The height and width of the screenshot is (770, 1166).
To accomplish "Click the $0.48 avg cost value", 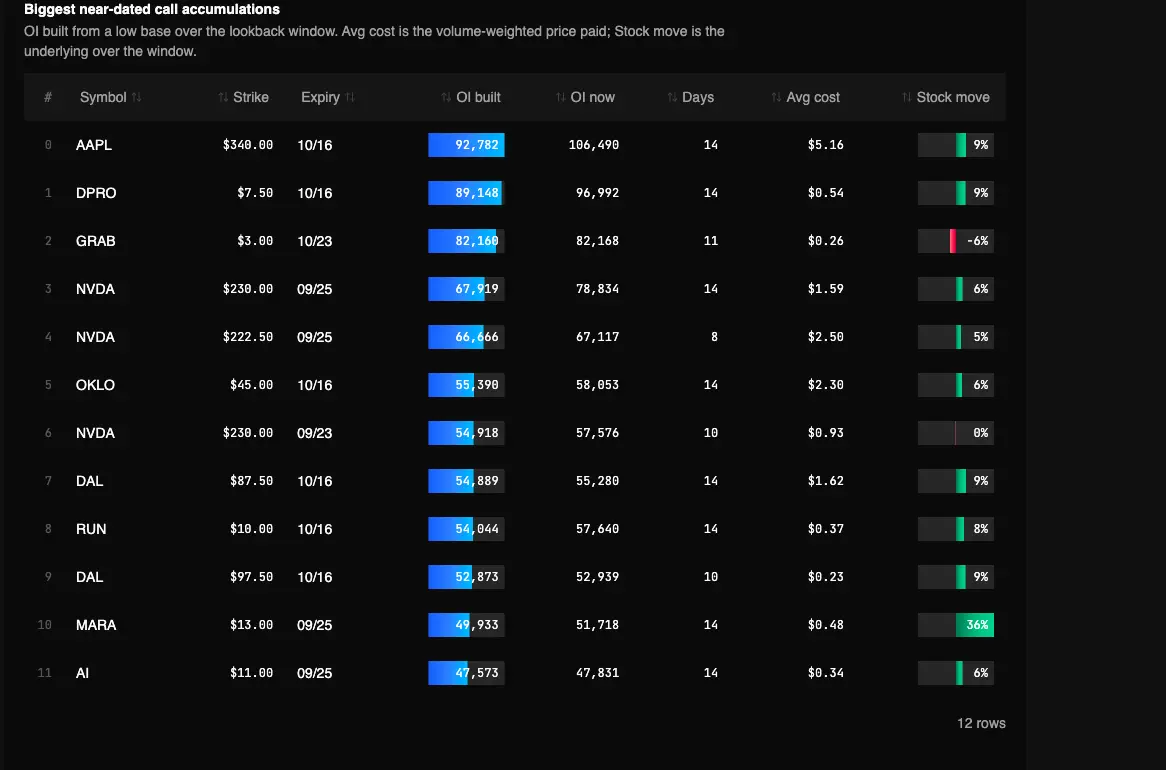I will click(825, 625).
